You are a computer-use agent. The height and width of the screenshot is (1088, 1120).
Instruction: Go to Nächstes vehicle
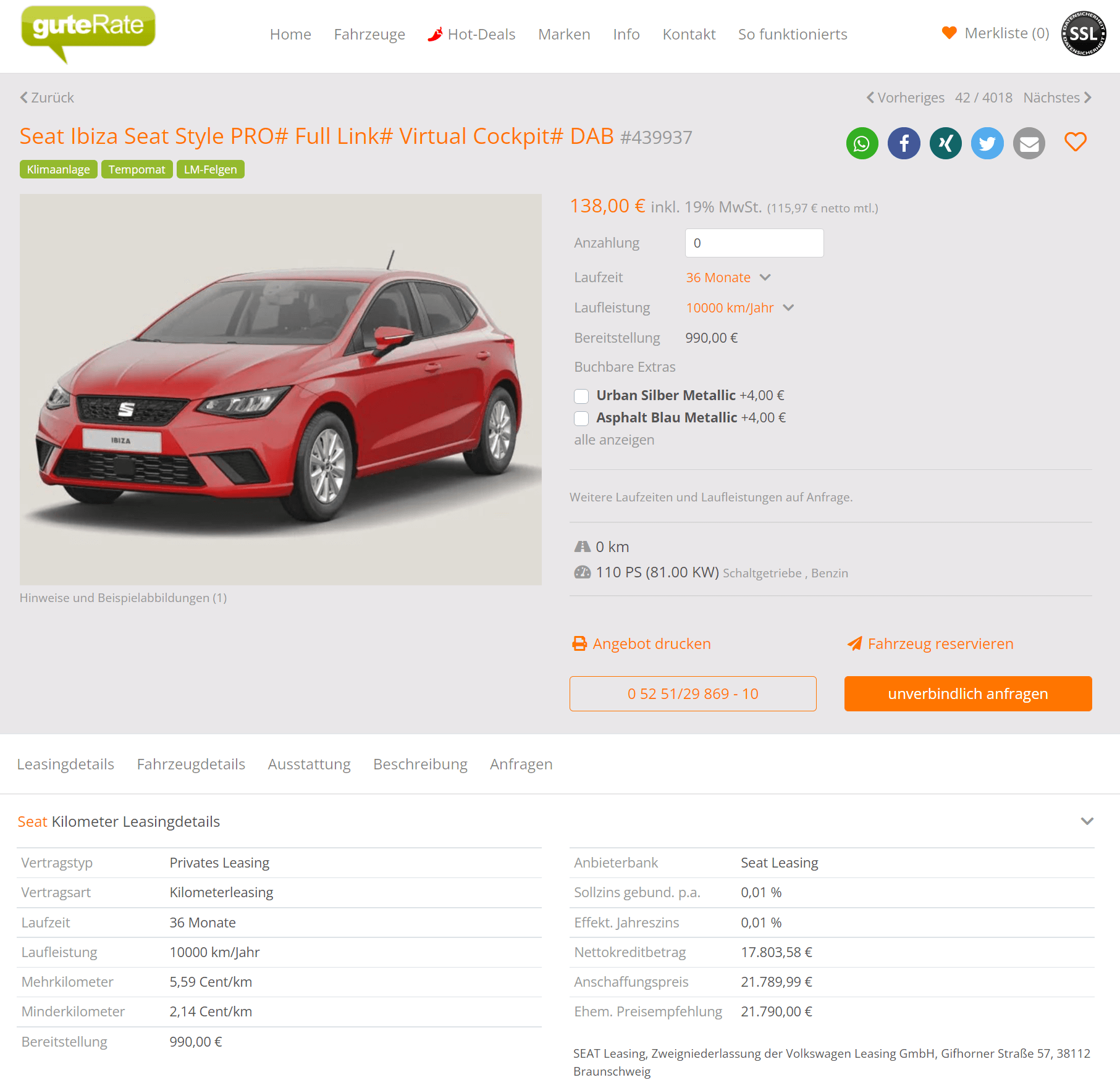[1058, 98]
